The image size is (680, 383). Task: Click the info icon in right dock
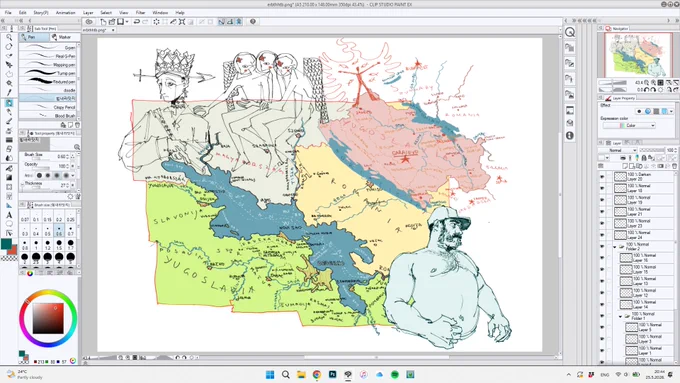(x=570, y=136)
